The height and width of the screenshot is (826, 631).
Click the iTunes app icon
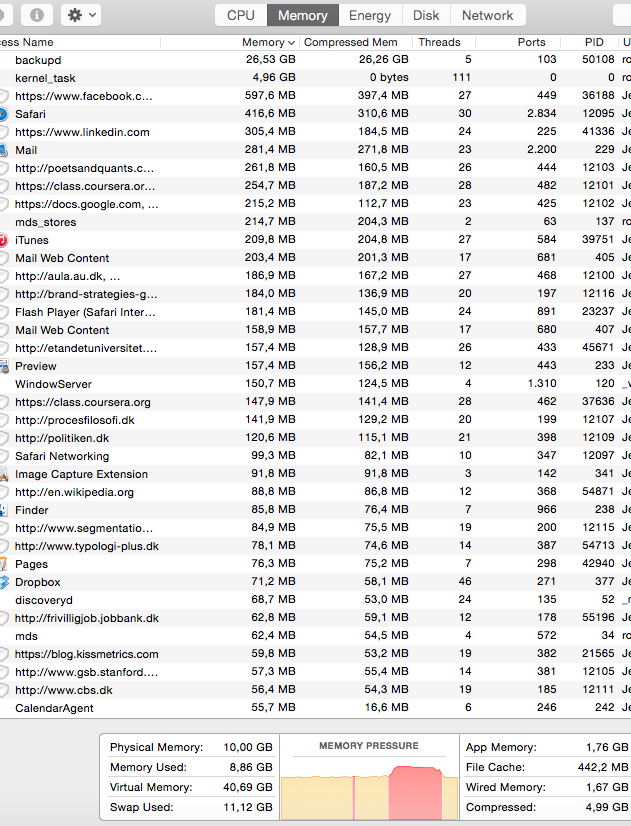[3, 240]
